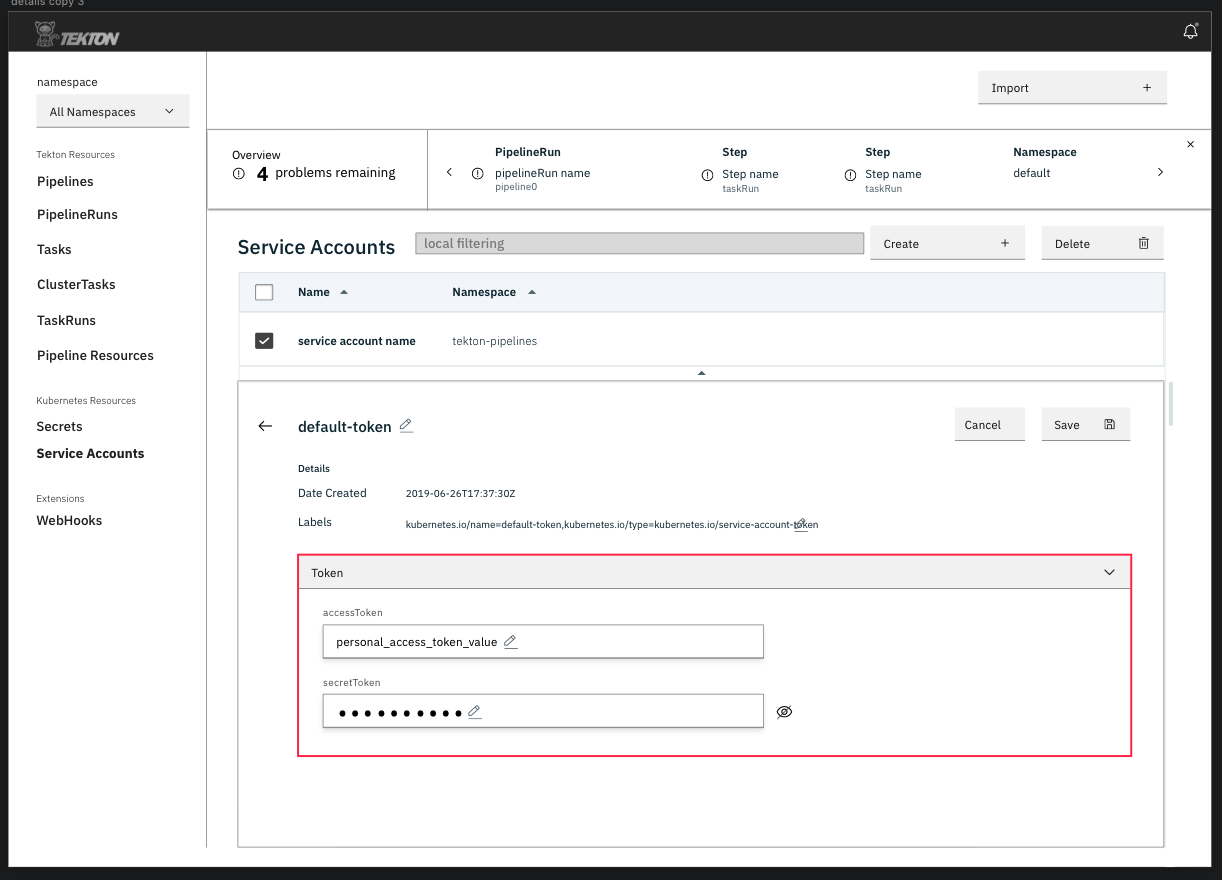
Task: Reveal the secretToken using the eye toggle
Action: [784, 711]
